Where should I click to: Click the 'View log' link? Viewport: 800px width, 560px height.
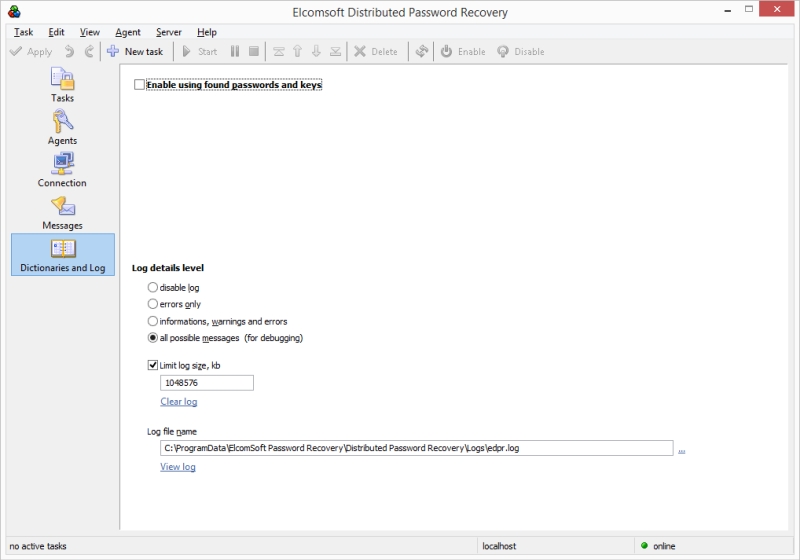(178, 467)
